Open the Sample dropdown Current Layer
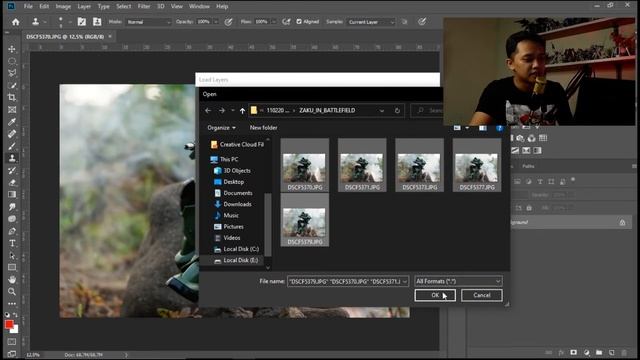Viewport: 640px width, 360px height. pos(371,22)
